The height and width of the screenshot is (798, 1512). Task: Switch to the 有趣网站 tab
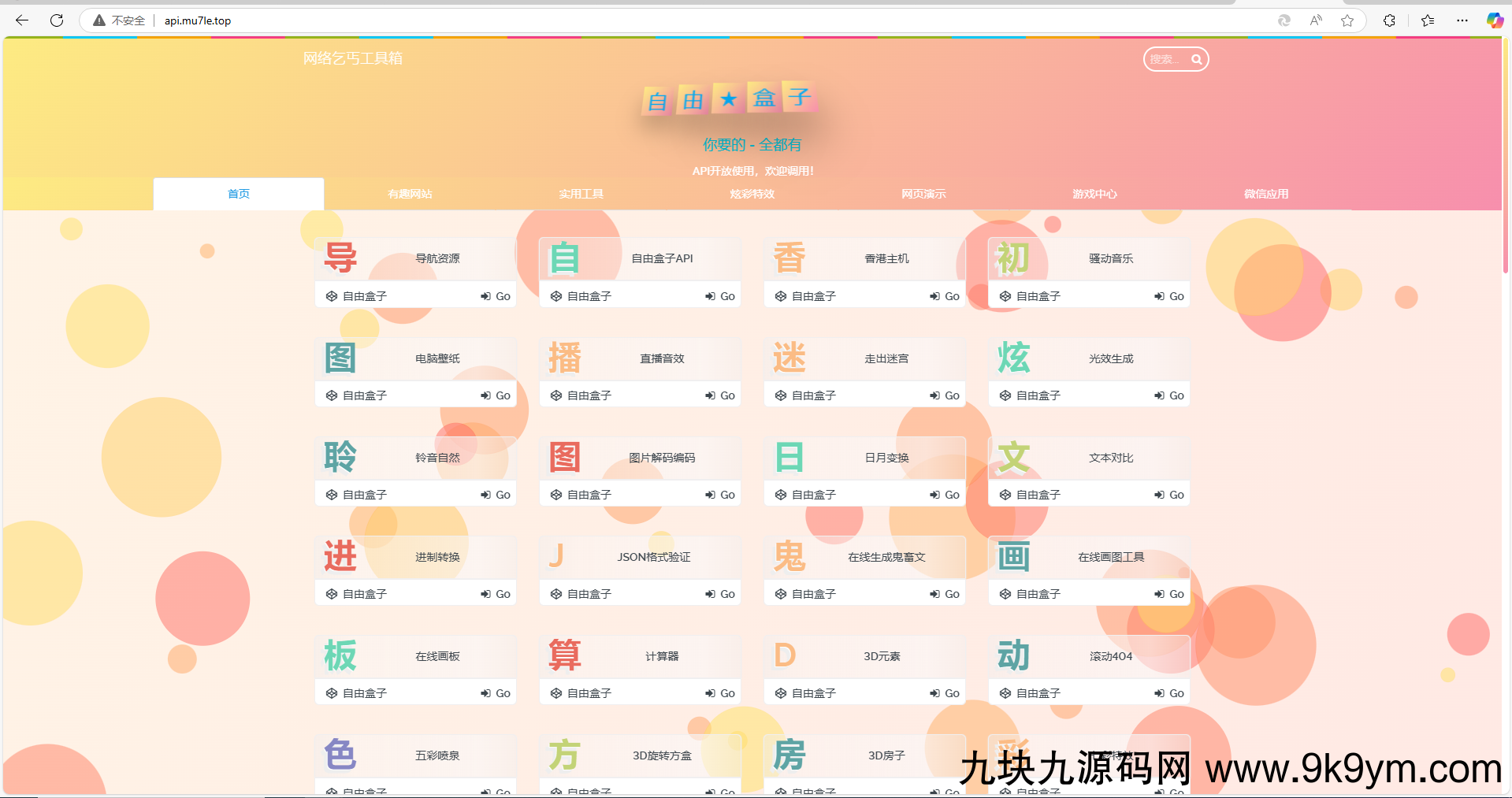click(410, 194)
